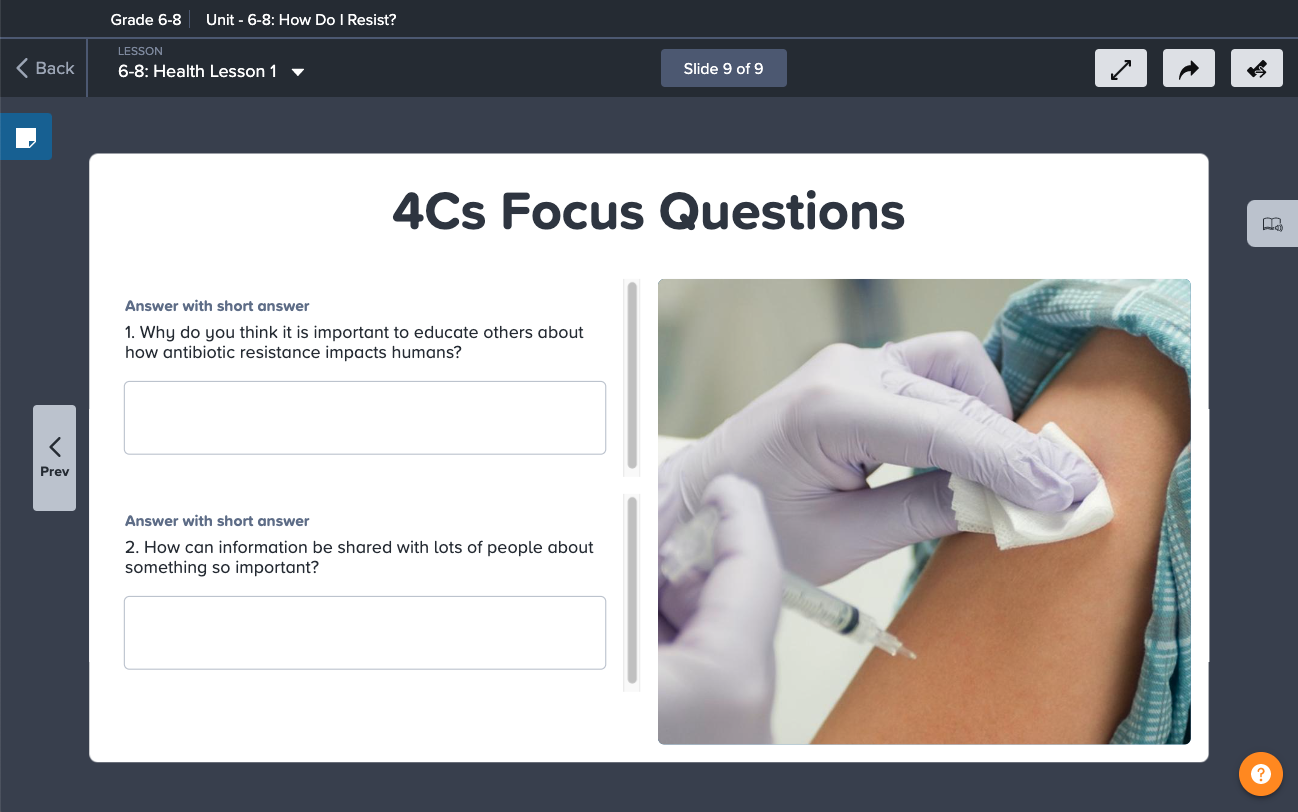Click the answer box for question 2

[x=365, y=632]
